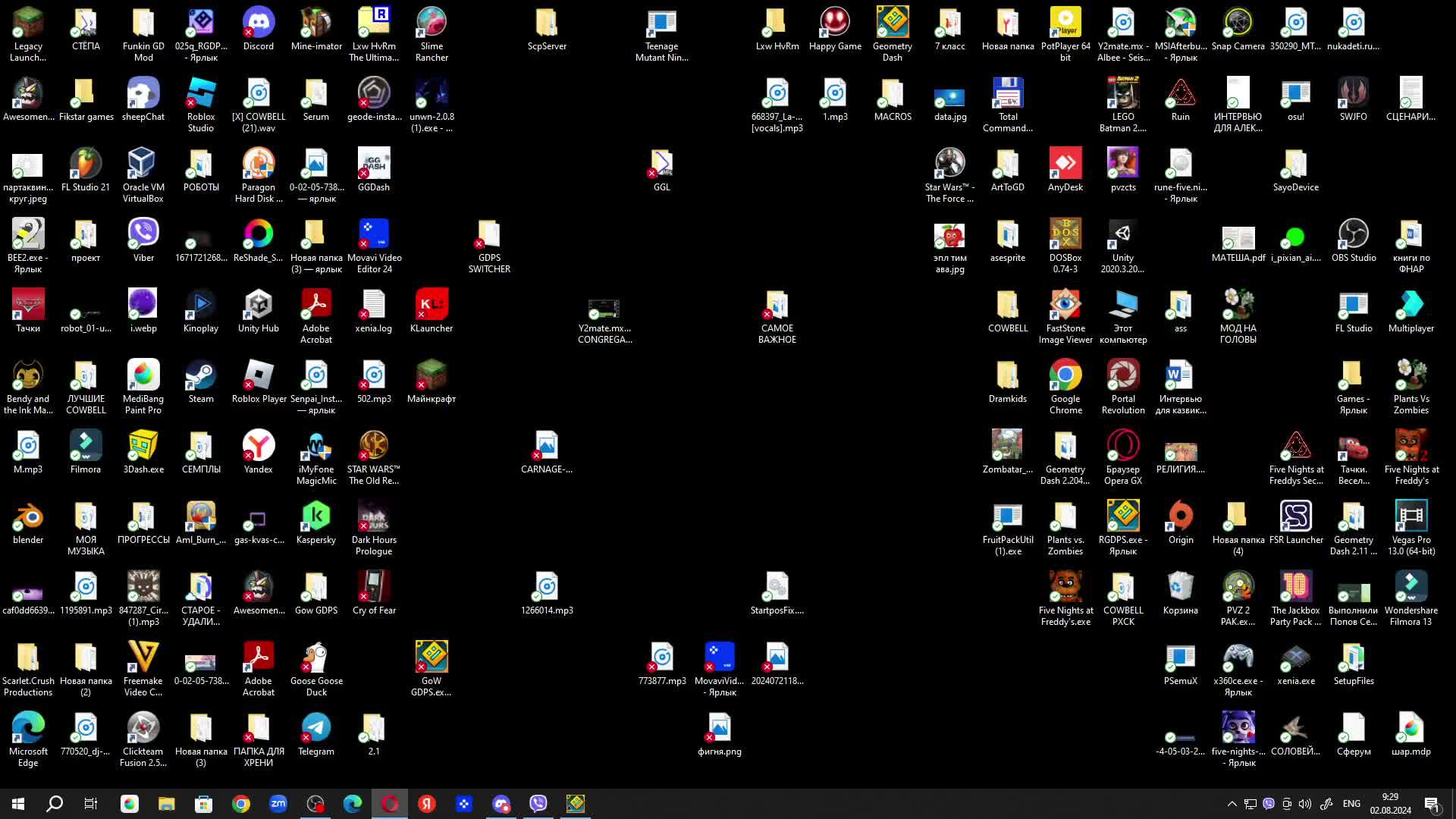Select the Корзина recycle bin icon
The width and height of the screenshot is (1456, 819).
click(x=1181, y=593)
